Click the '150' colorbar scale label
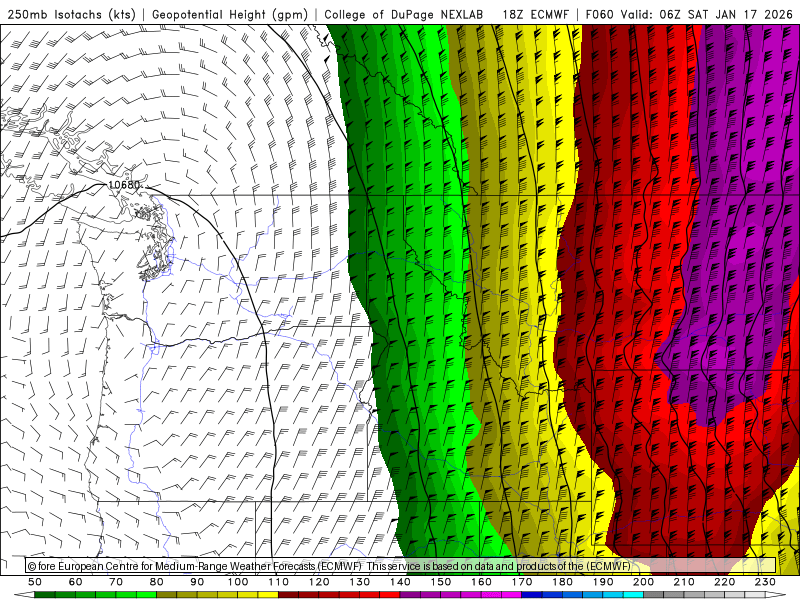This screenshot has height=600, width=800. [x=441, y=582]
